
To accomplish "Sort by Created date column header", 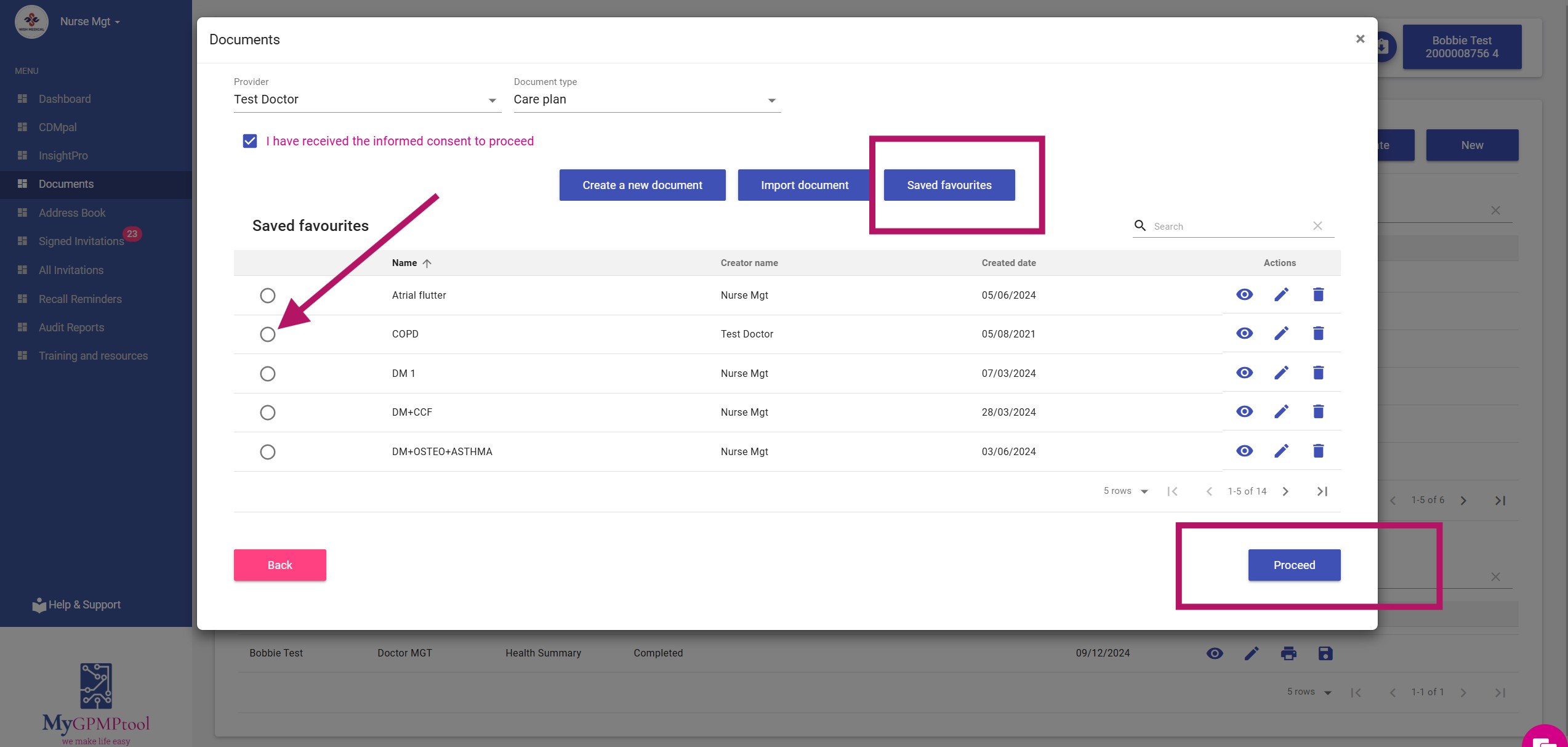I will [x=1008, y=263].
